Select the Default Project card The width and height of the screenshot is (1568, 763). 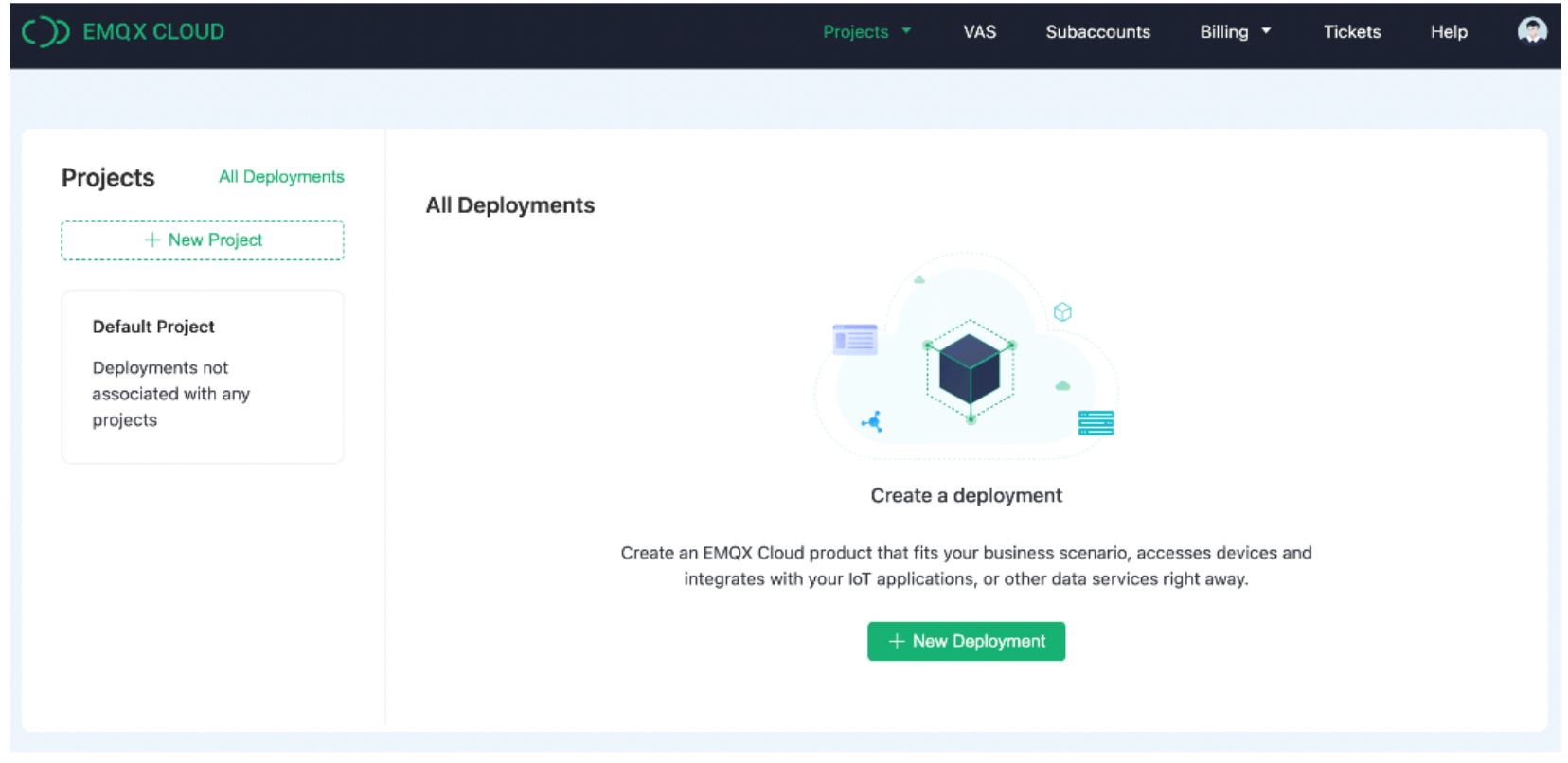(202, 376)
